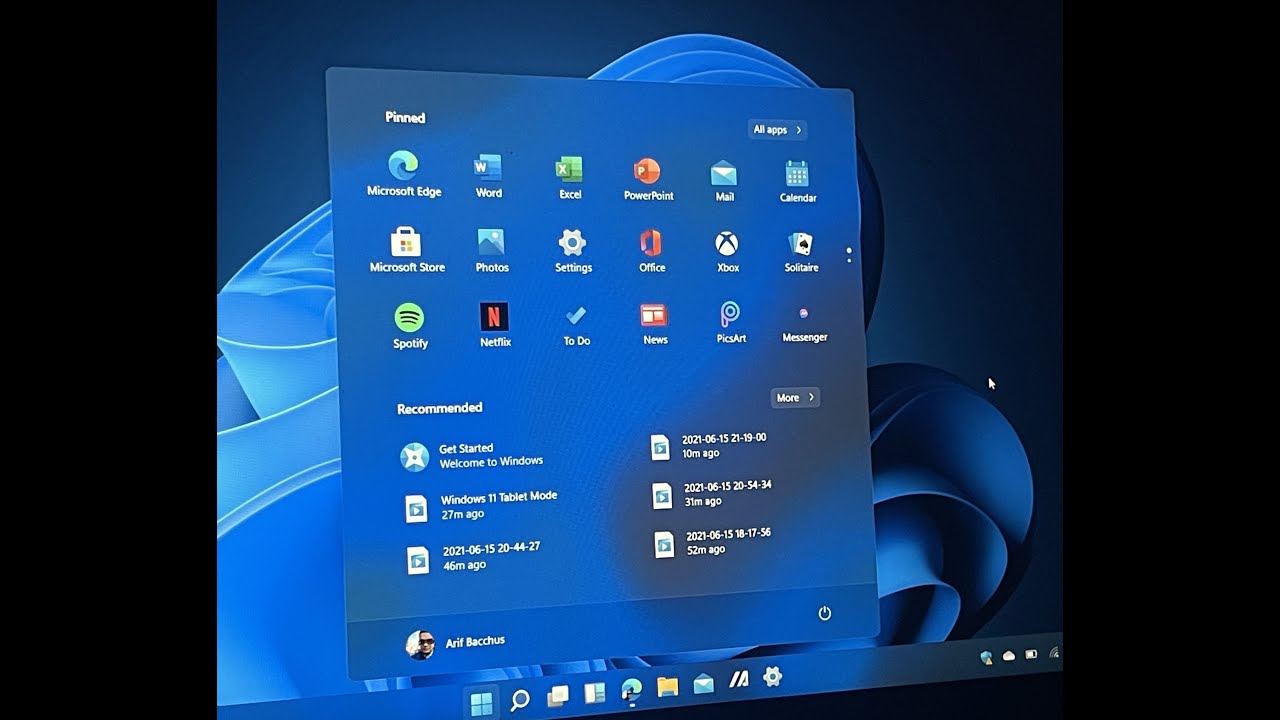Open Search from the taskbar
Screen dimensions: 1280x720
(x=520, y=700)
